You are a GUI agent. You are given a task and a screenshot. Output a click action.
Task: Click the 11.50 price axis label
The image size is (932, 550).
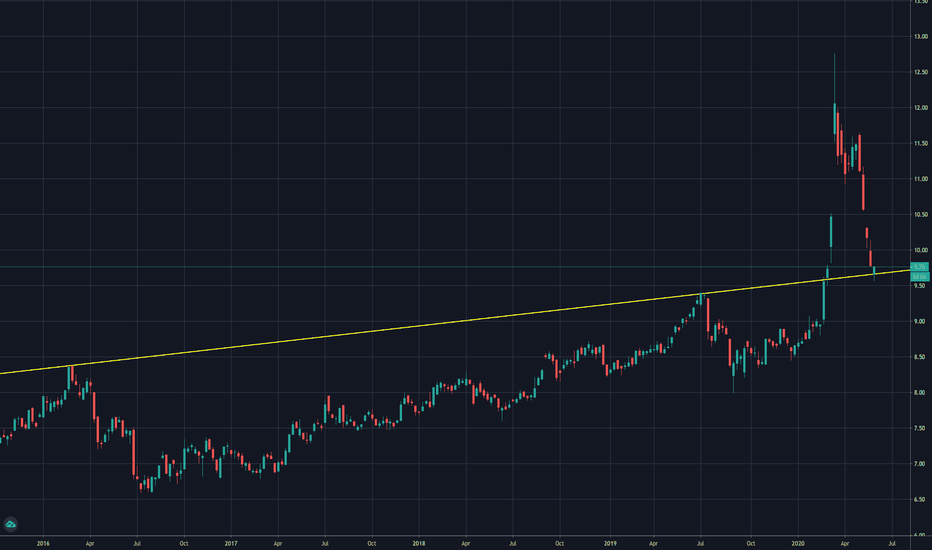921,144
